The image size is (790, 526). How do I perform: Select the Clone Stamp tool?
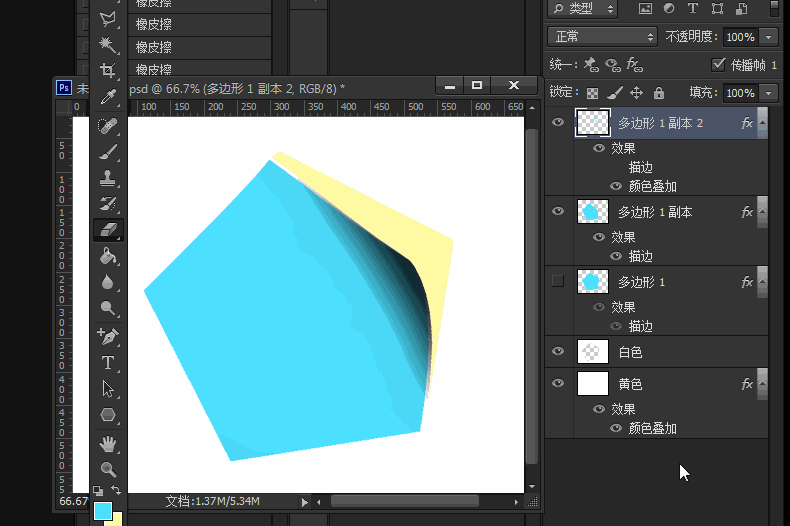[108, 178]
